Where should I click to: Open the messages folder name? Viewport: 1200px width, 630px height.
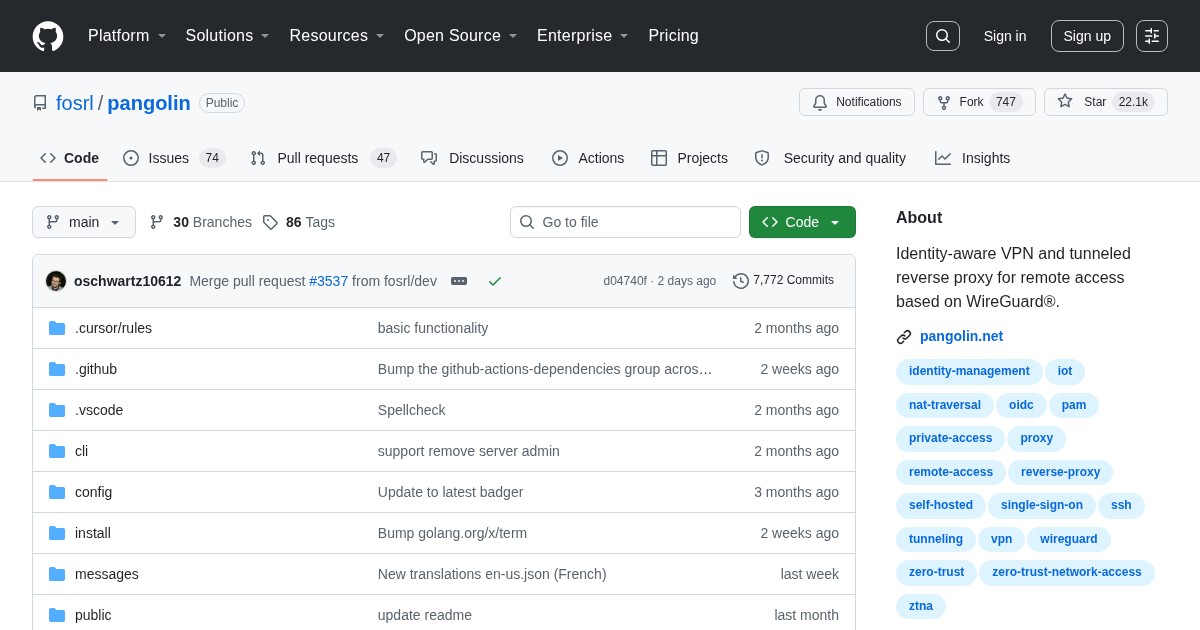coord(107,574)
